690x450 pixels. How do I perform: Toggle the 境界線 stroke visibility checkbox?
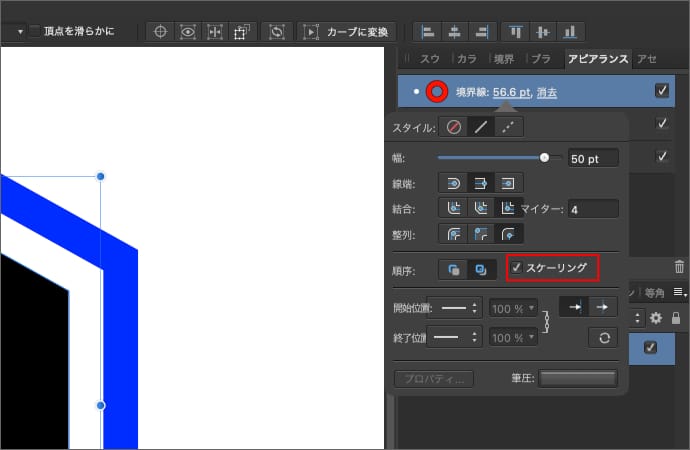tap(662, 91)
